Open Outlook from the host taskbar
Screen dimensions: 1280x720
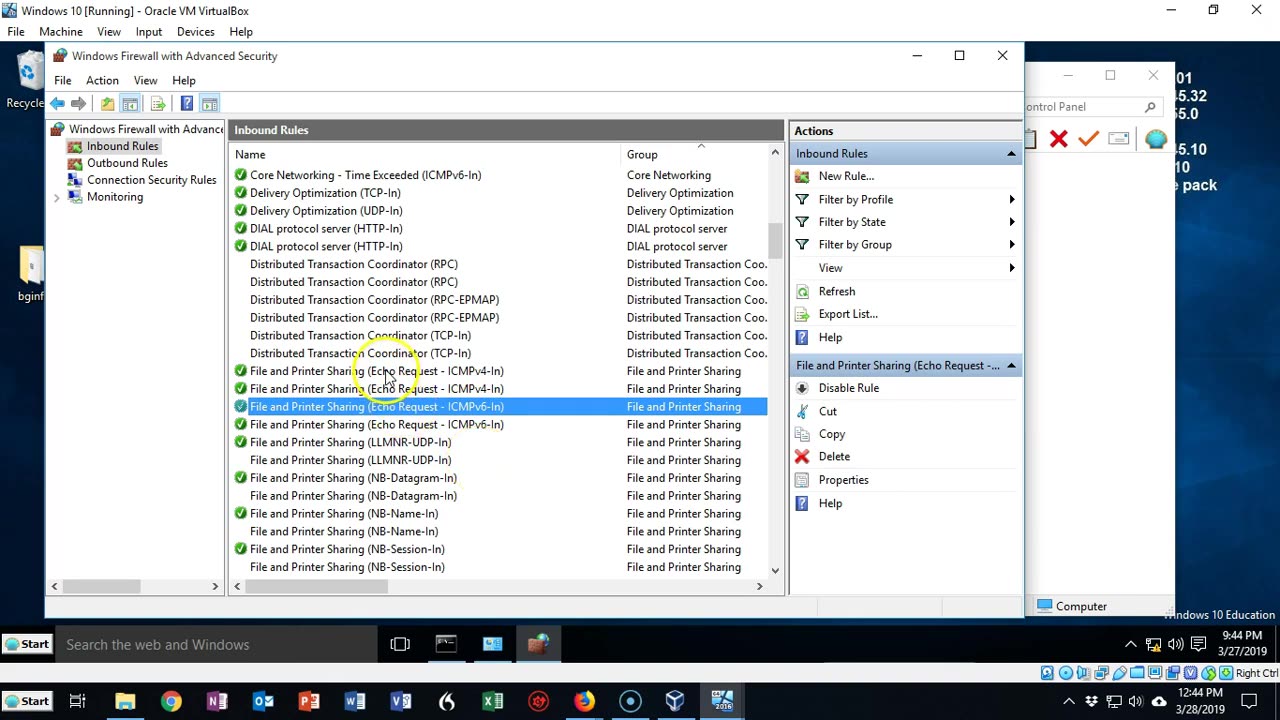click(263, 701)
